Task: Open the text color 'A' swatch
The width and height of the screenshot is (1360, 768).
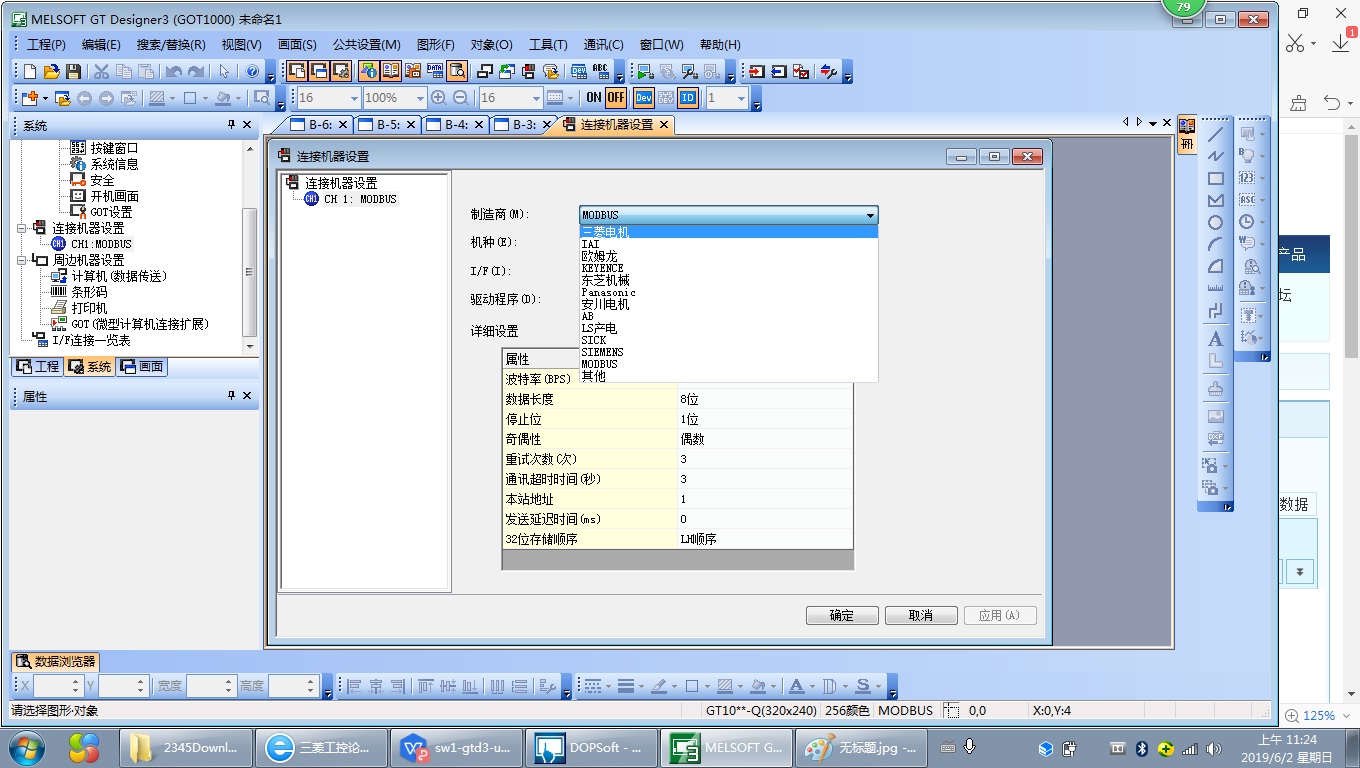Action: [796, 686]
